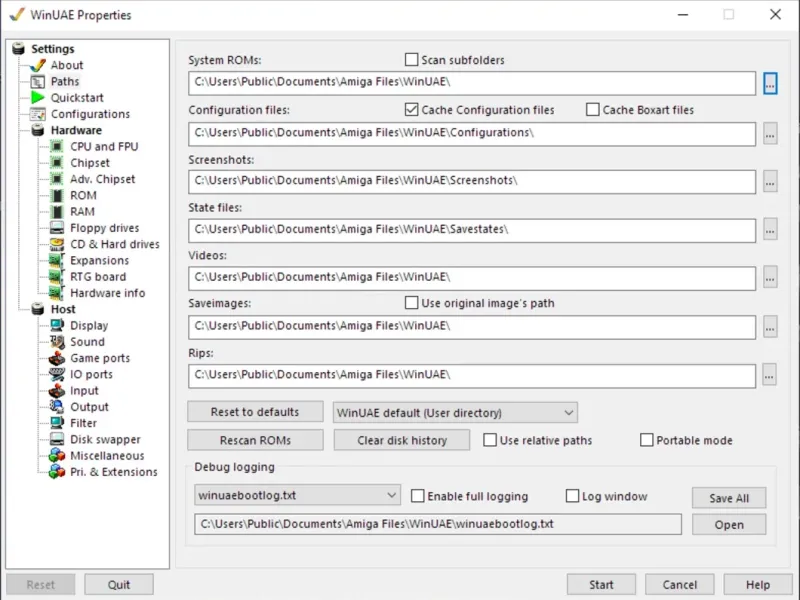
Task: Start the emulation
Action: pos(602,585)
